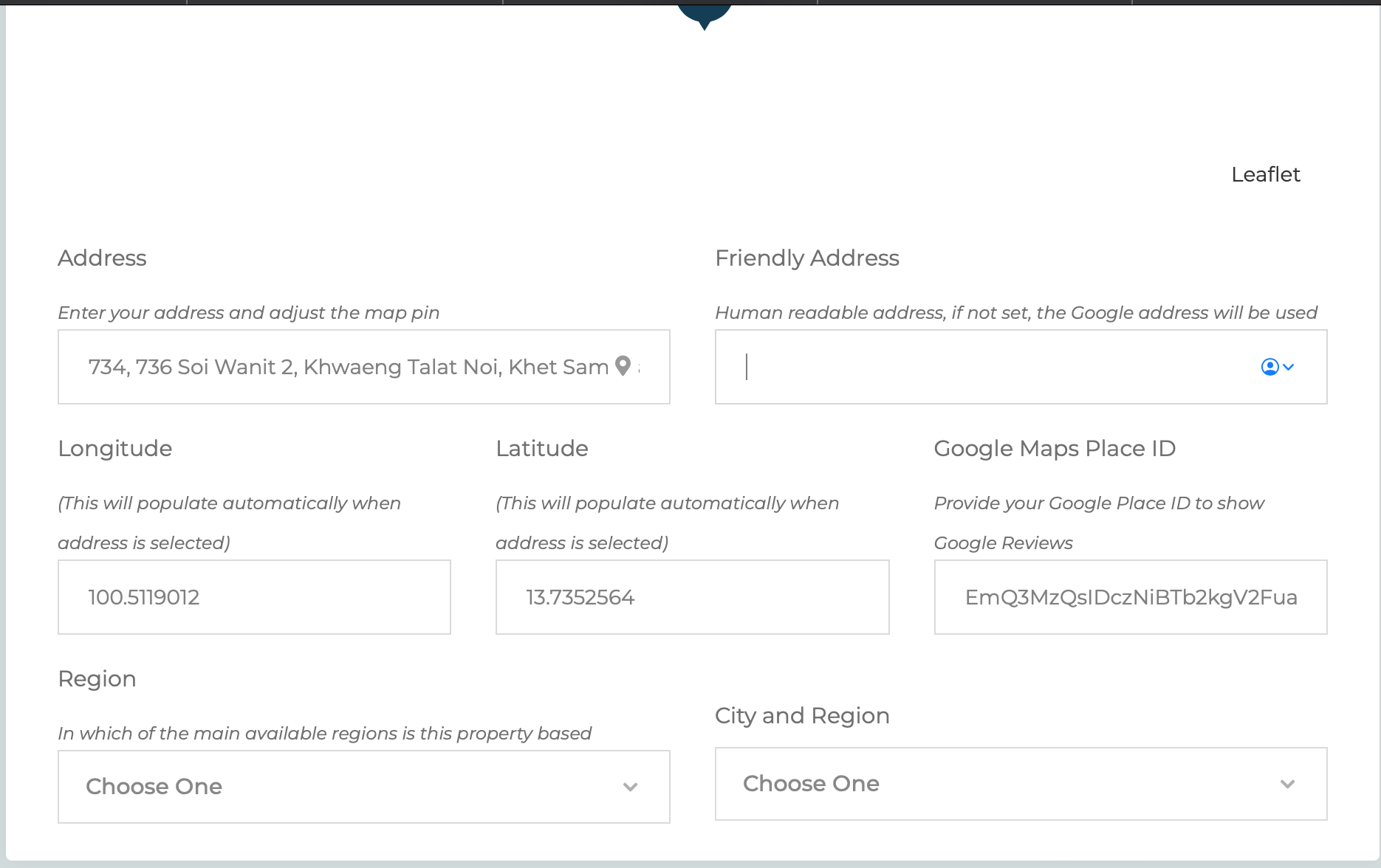Open the Region 'Choose One' dropdown
The width and height of the screenshot is (1381, 868).
(363, 787)
